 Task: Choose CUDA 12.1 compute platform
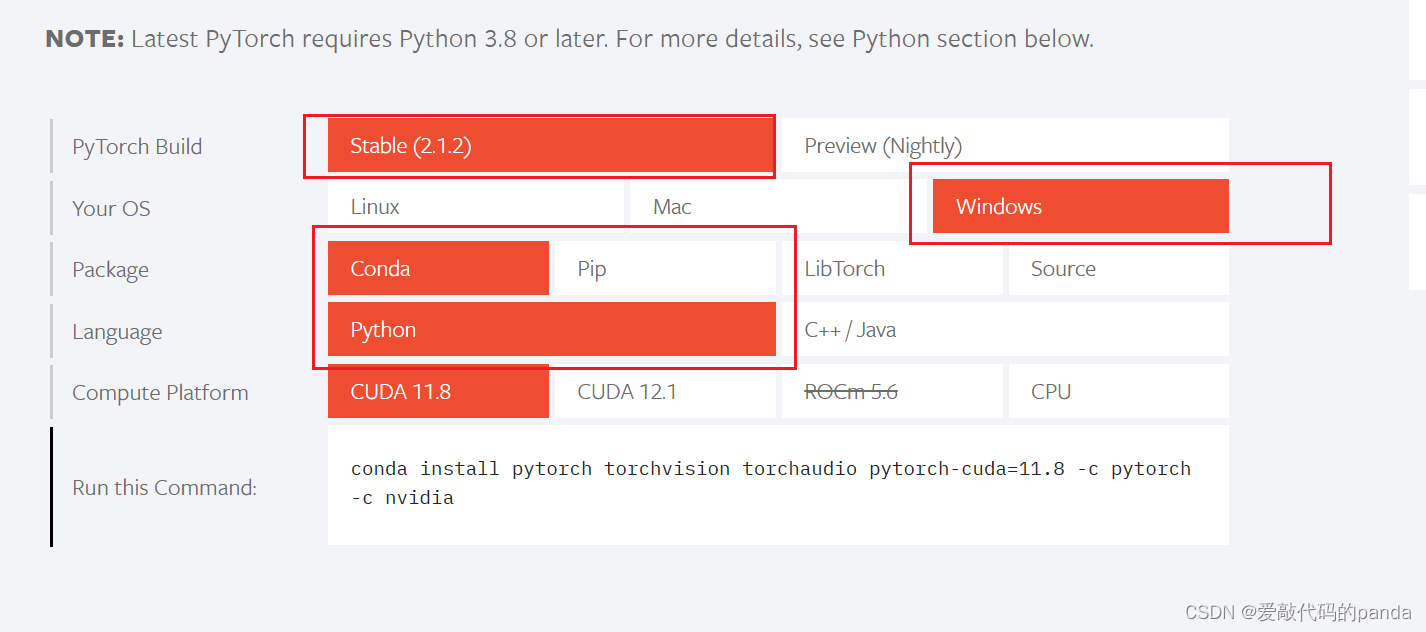665,391
